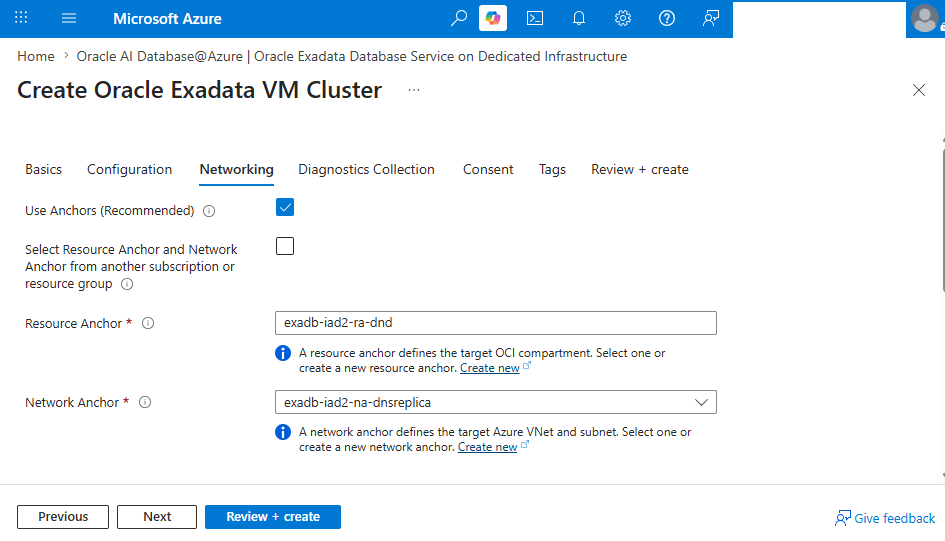Uncheck the Use Anchors checkbox
Viewport: 945px width, 541px height.
pyautogui.click(x=285, y=207)
